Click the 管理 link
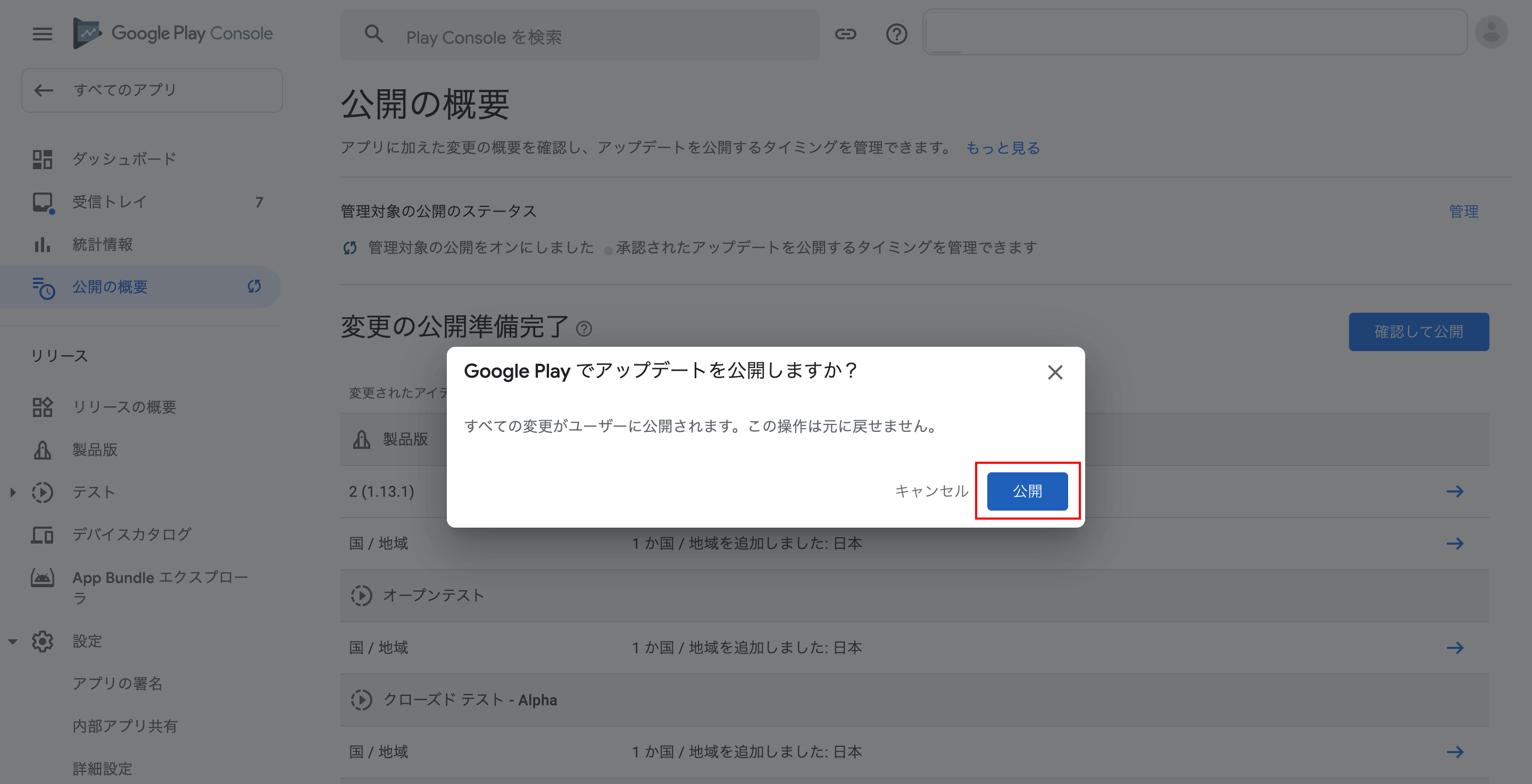1532x784 pixels. (1463, 211)
